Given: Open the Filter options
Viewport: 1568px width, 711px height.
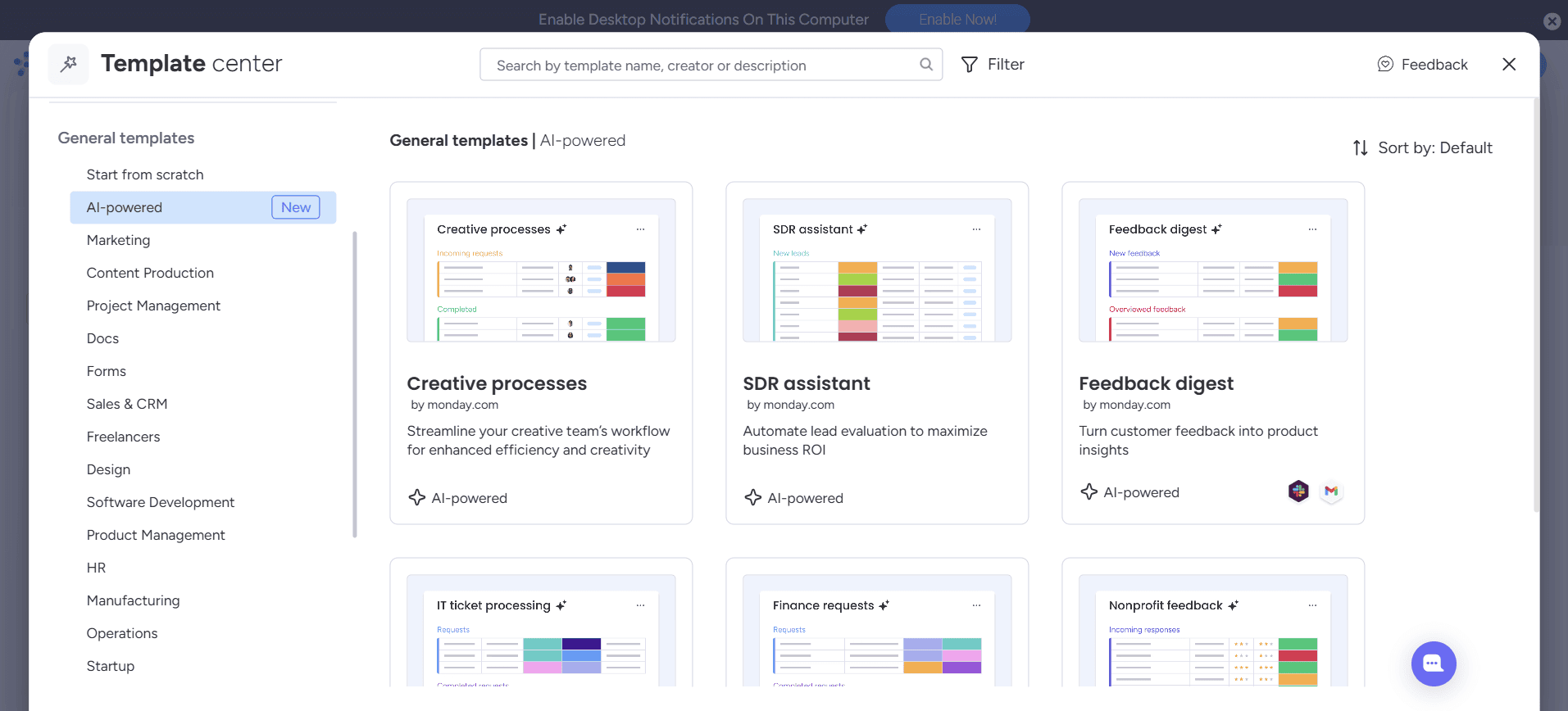Looking at the screenshot, I should (x=993, y=64).
